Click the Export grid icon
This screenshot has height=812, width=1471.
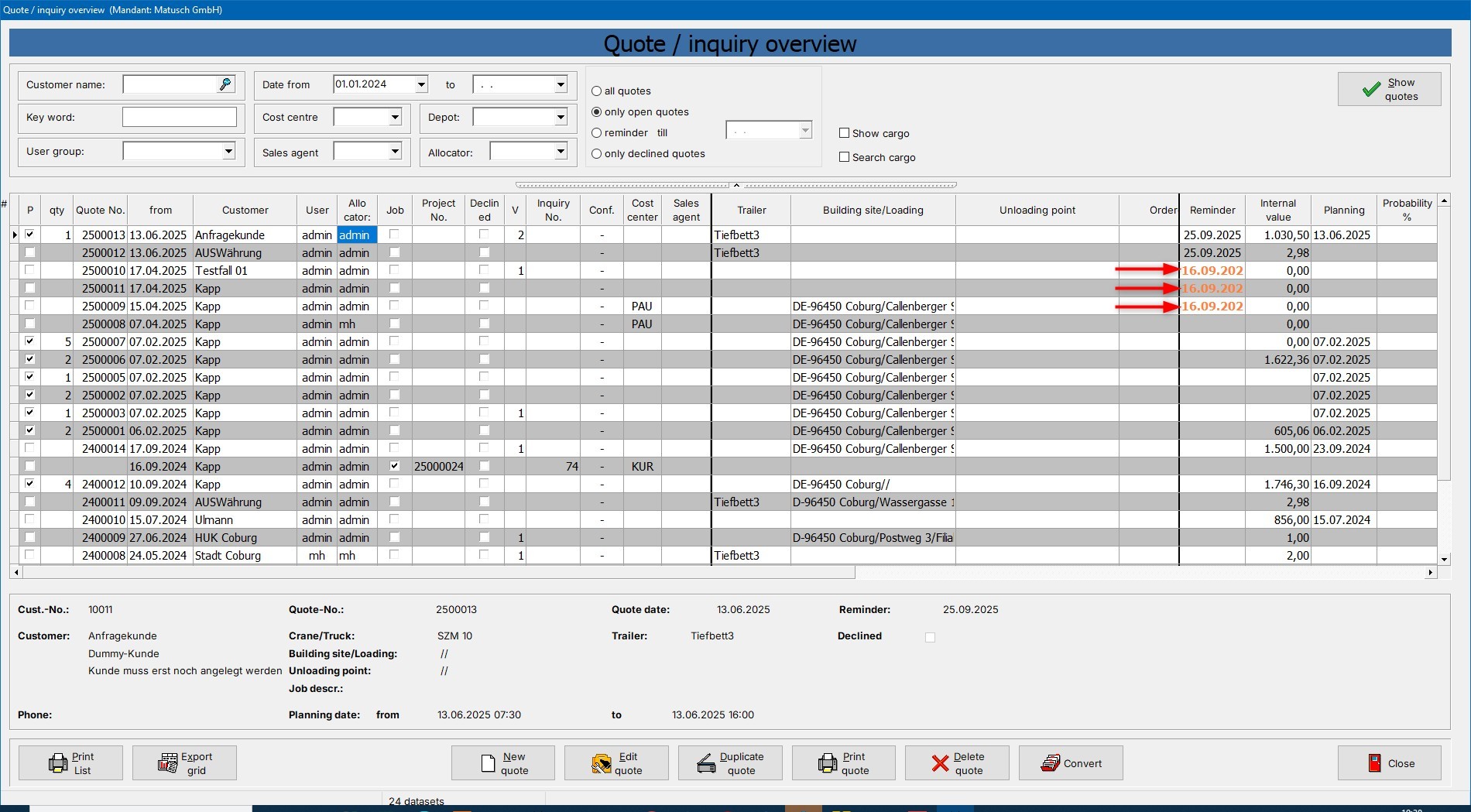[167, 763]
